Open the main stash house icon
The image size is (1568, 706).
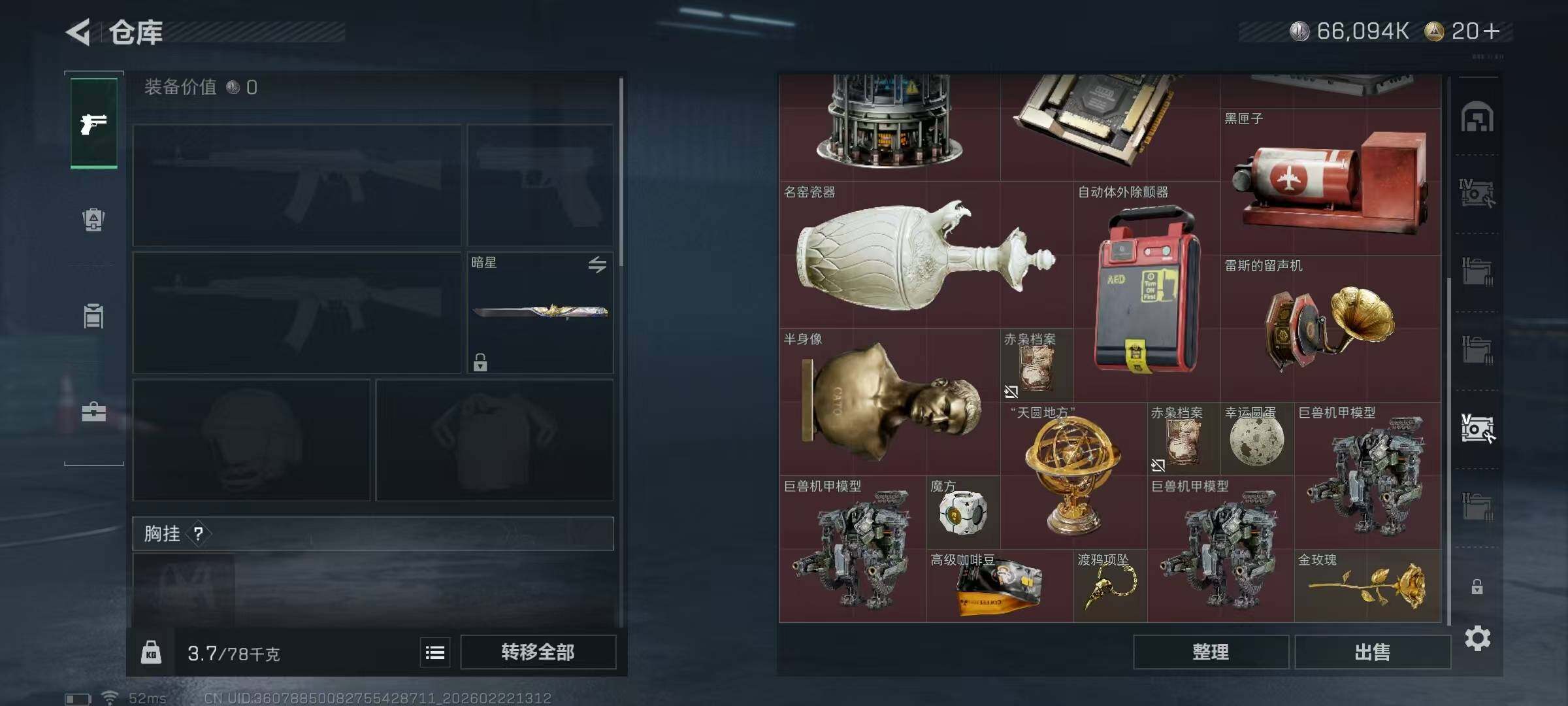point(1477,116)
